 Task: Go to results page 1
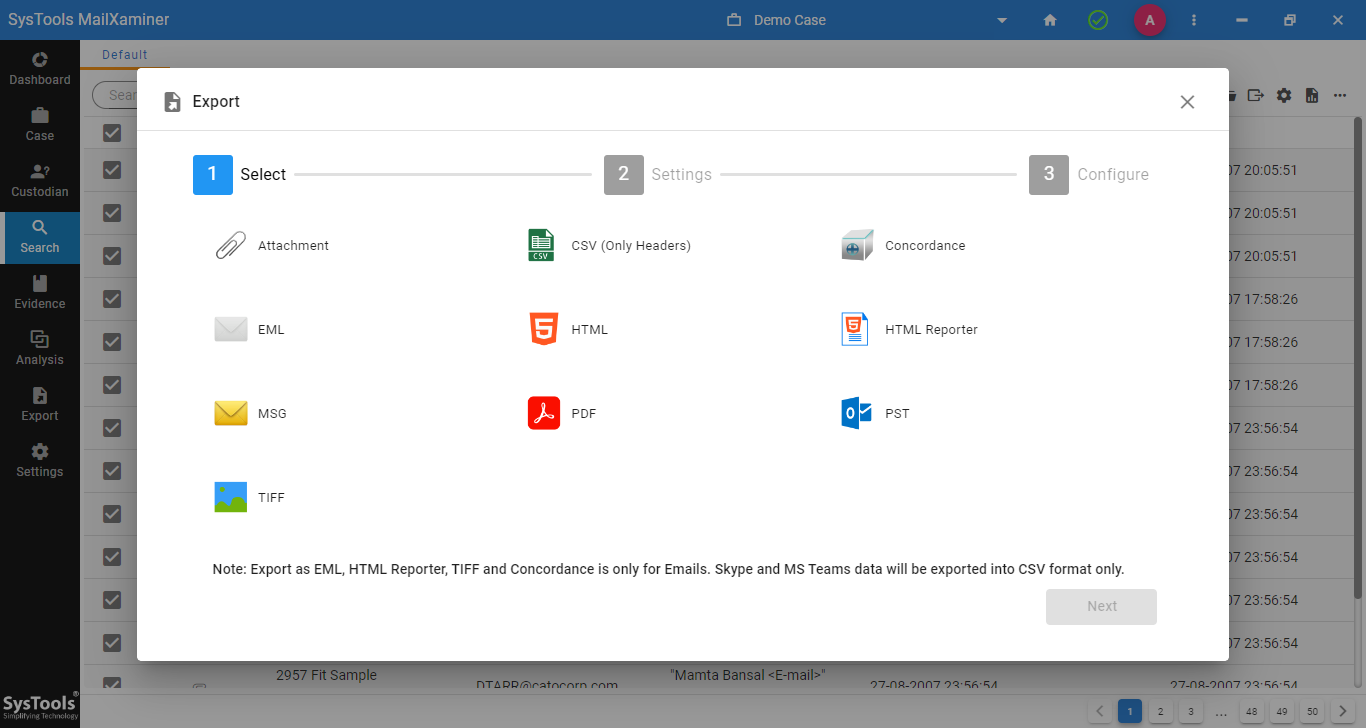[x=1129, y=712]
